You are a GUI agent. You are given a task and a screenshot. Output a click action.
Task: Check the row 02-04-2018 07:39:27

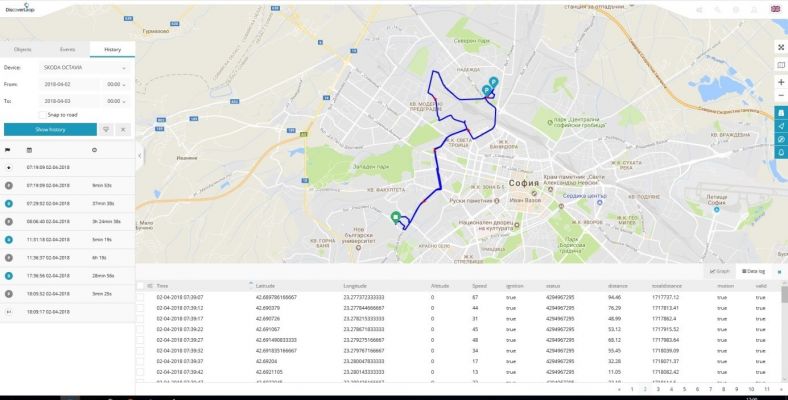point(140,340)
